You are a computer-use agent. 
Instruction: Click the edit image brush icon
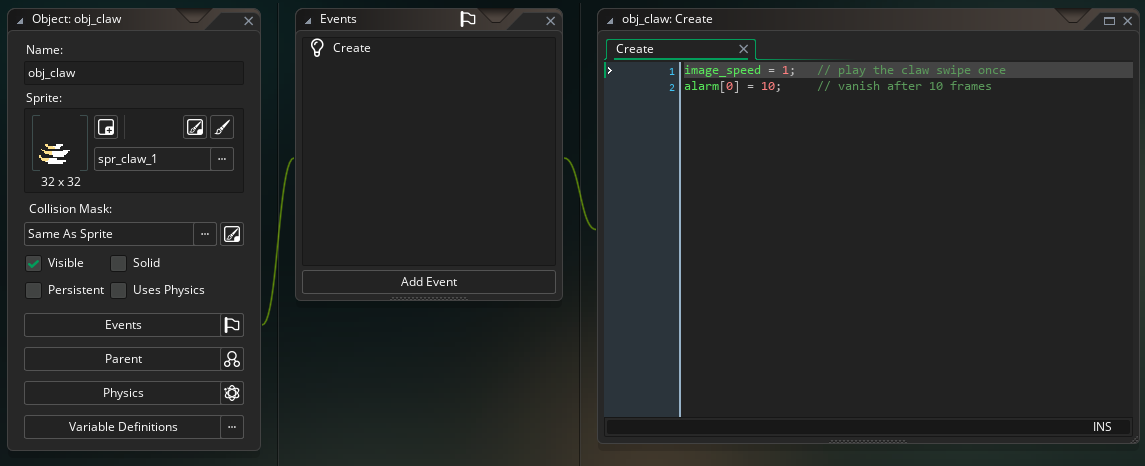tap(222, 127)
